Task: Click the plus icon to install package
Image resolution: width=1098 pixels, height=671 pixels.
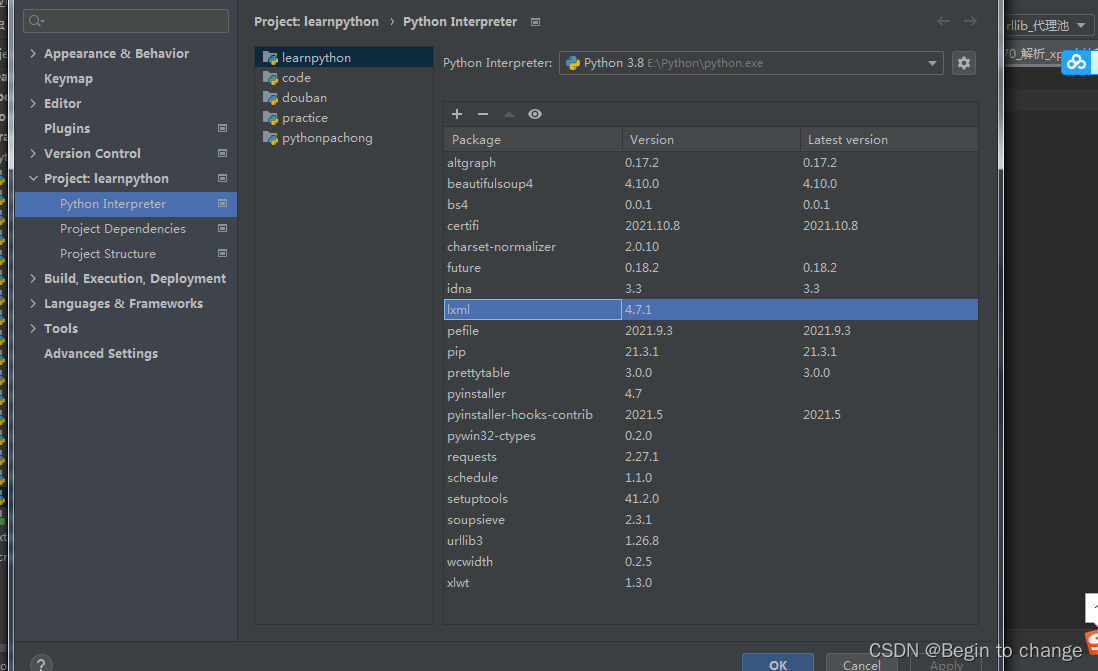Action: click(457, 114)
